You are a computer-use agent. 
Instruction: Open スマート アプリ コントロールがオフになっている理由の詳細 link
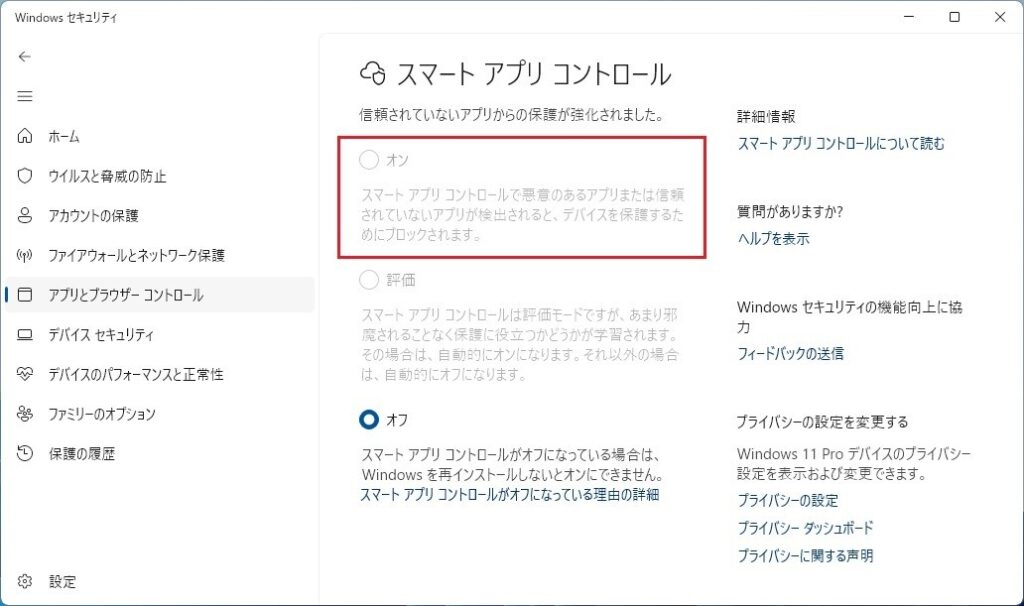[509, 495]
